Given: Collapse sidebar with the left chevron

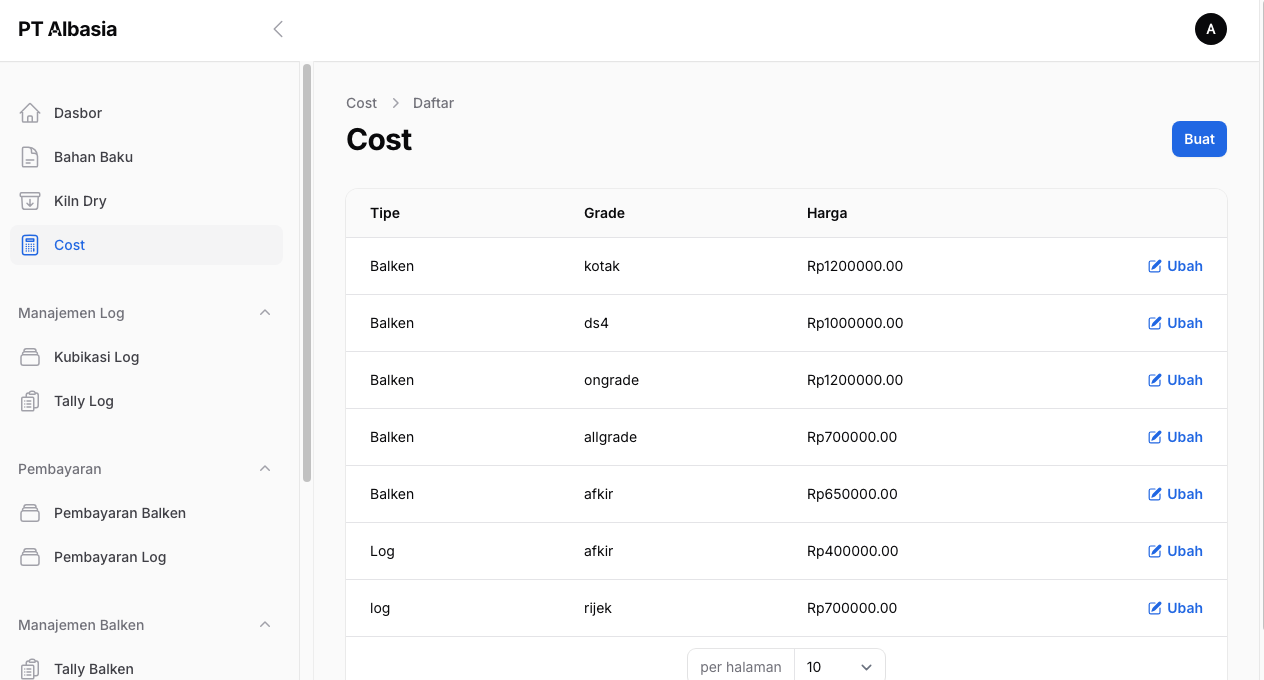Looking at the screenshot, I should tap(278, 29).
